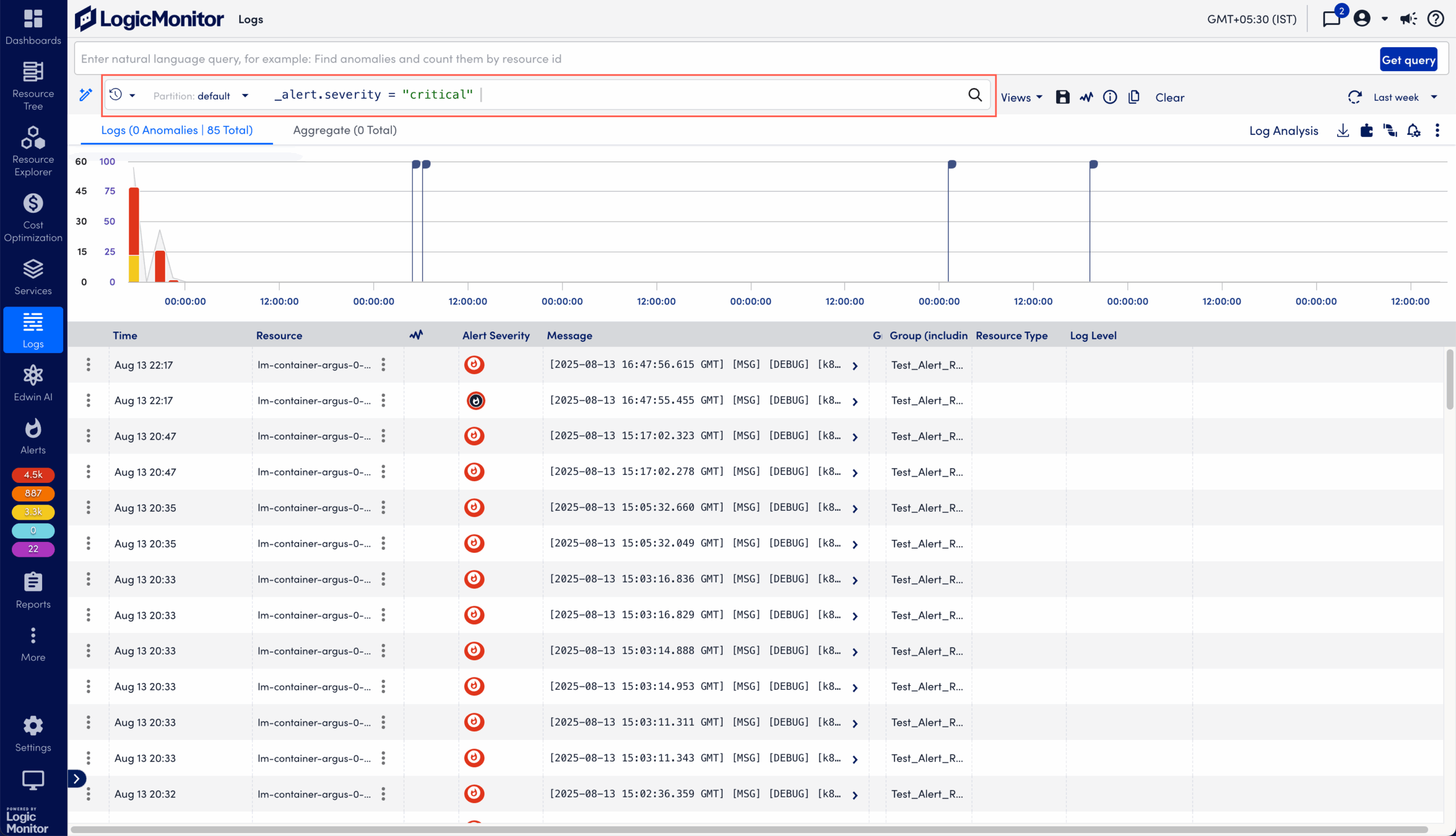The image size is (1456, 836).
Task: Open the More sidebar menu
Action: tap(33, 644)
